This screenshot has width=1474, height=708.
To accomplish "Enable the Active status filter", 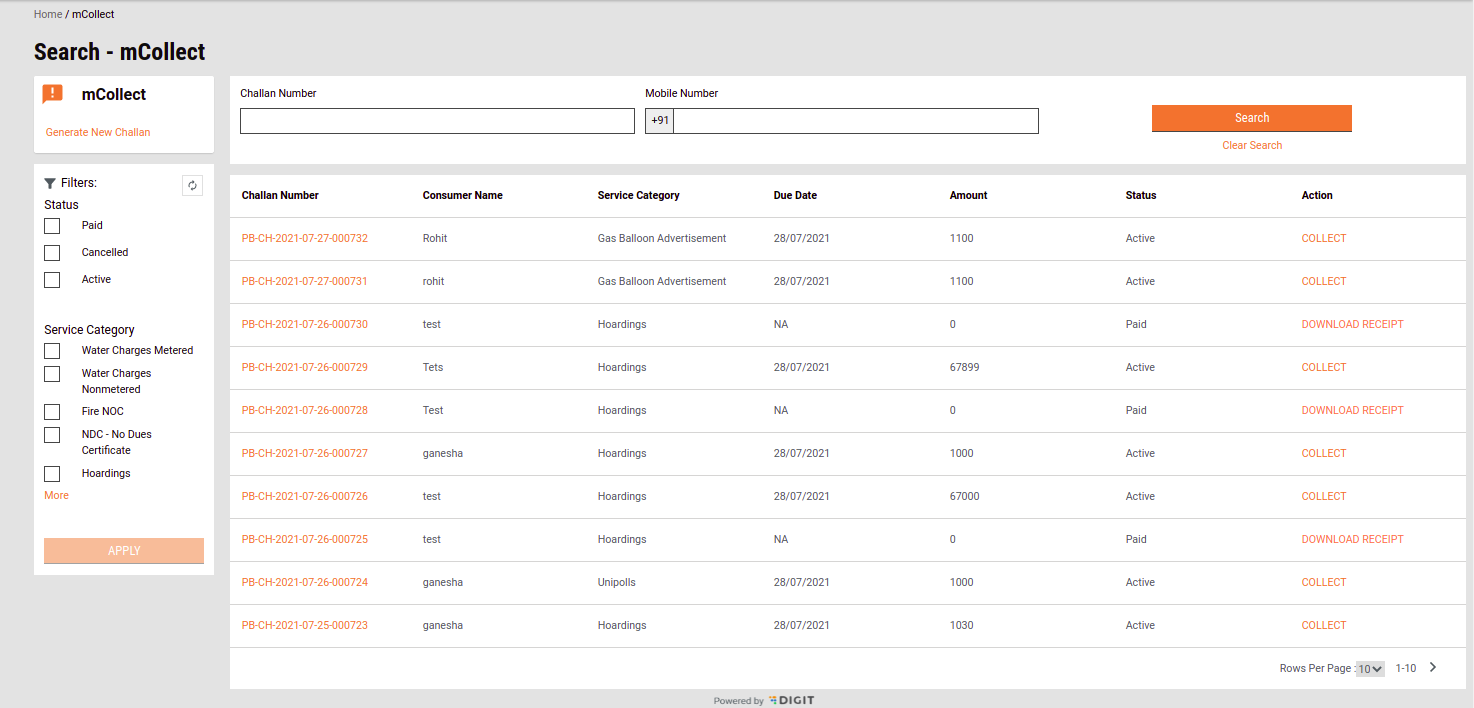I will [x=52, y=280].
